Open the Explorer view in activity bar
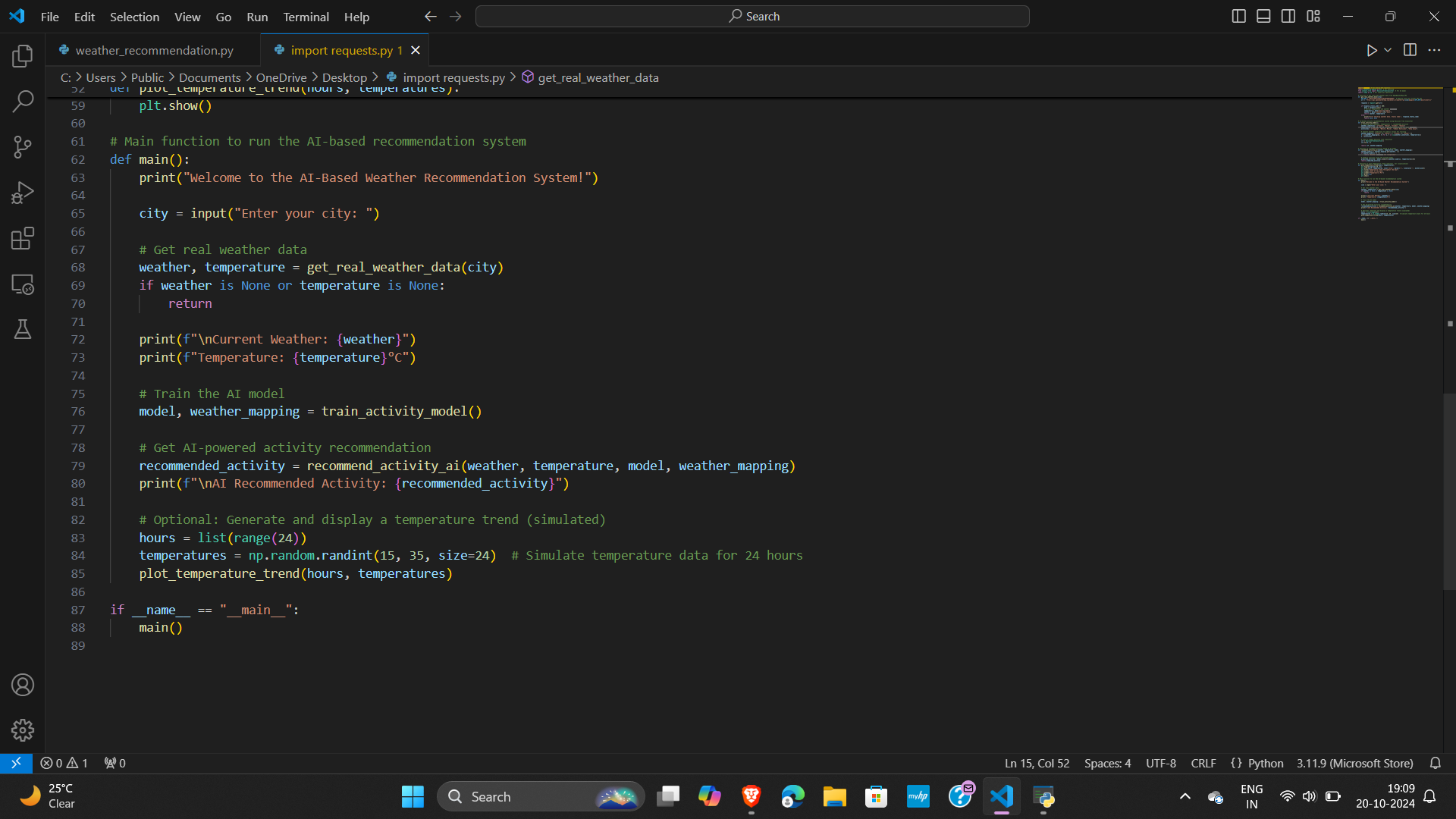The width and height of the screenshot is (1456, 819). [23, 55]
